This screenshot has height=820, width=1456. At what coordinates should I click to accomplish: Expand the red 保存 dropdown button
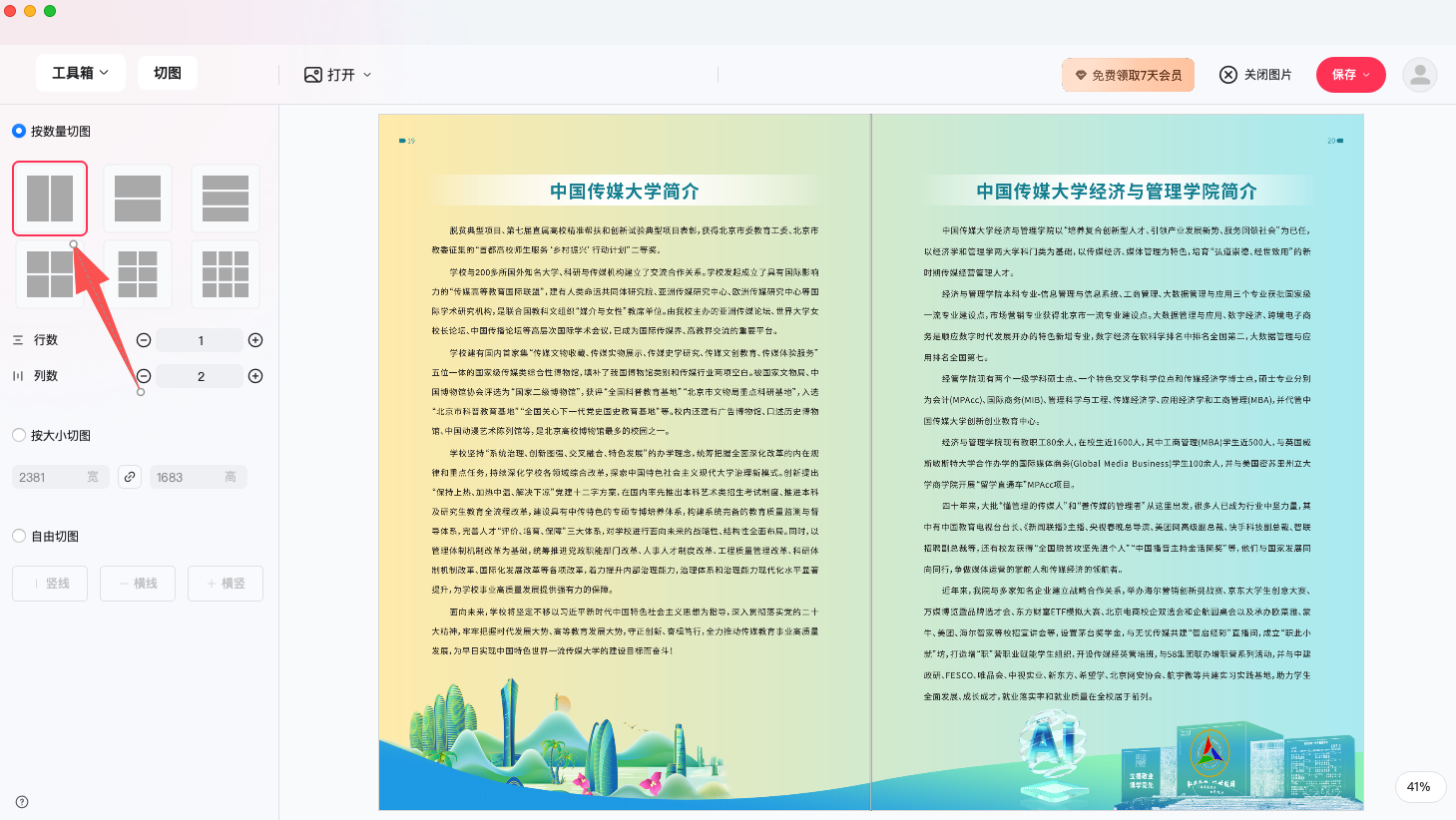[1350, 75]
